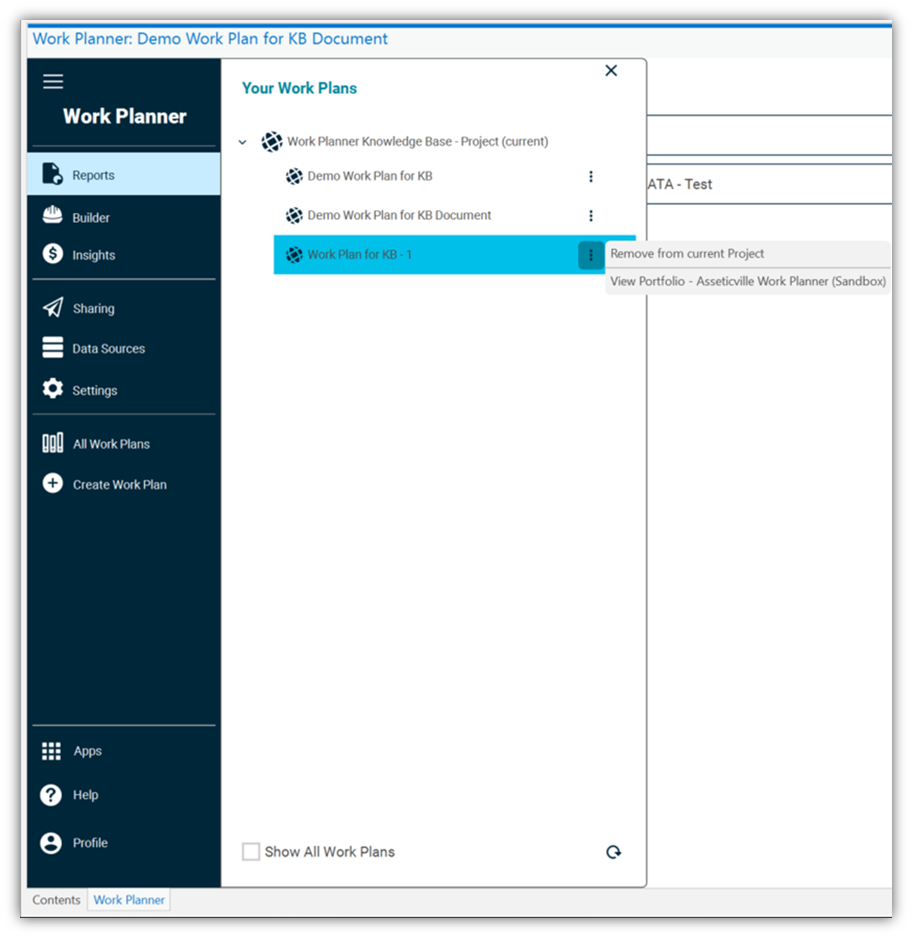
Task: Click the Settings gear icon
Action: (53, 389)
